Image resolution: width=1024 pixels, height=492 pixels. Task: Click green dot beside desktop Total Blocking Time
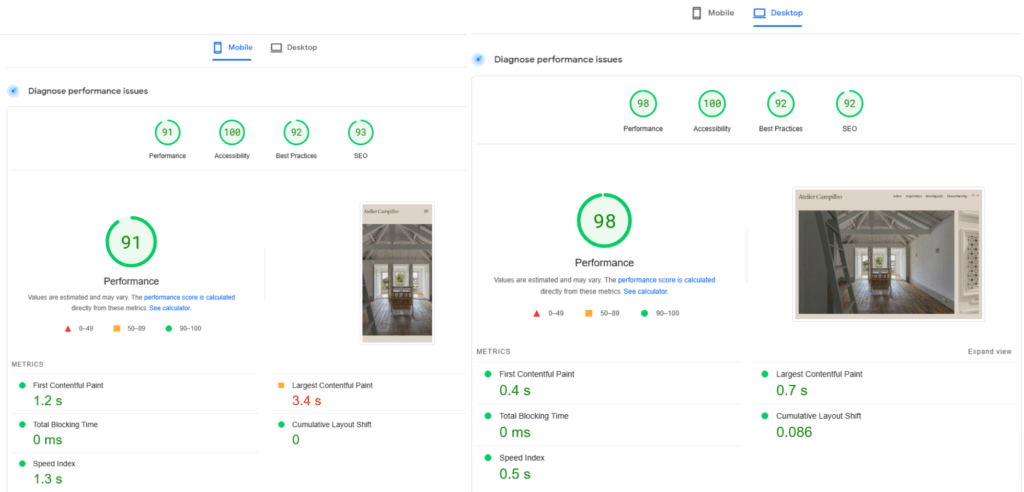(x=488, y=416)
